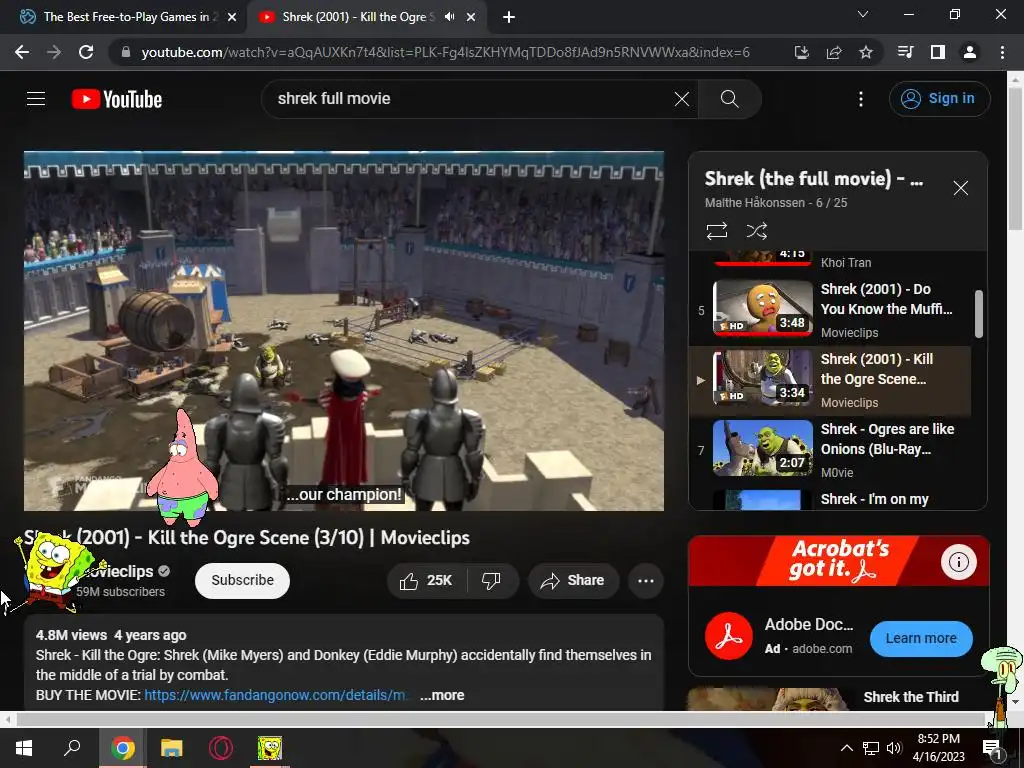Open YouTube settings three-dot menu
Image resolution: width=1024 pixels, height=768 pixels.
coord(861,99)
